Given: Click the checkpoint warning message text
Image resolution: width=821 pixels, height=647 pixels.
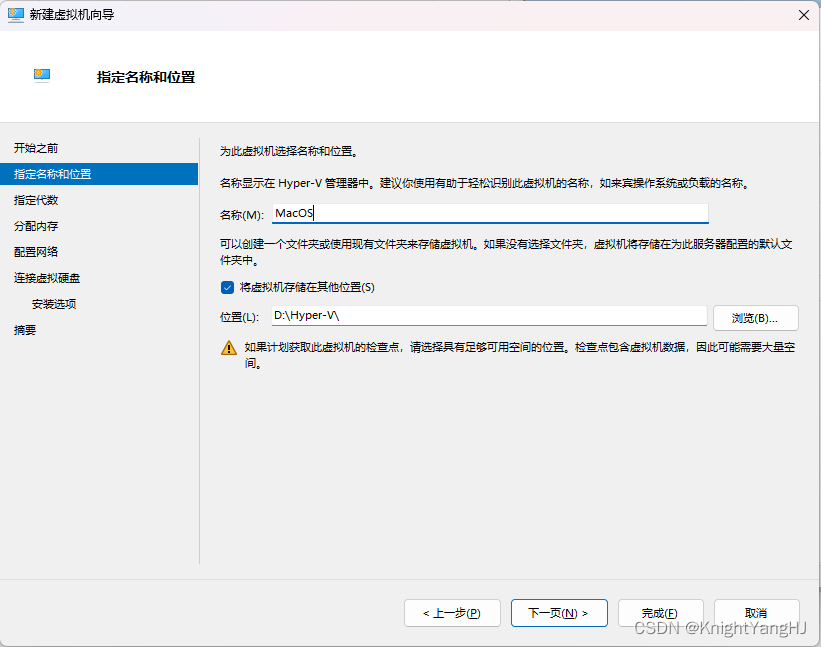Looking at the screenshot, I should click(519, 355).
